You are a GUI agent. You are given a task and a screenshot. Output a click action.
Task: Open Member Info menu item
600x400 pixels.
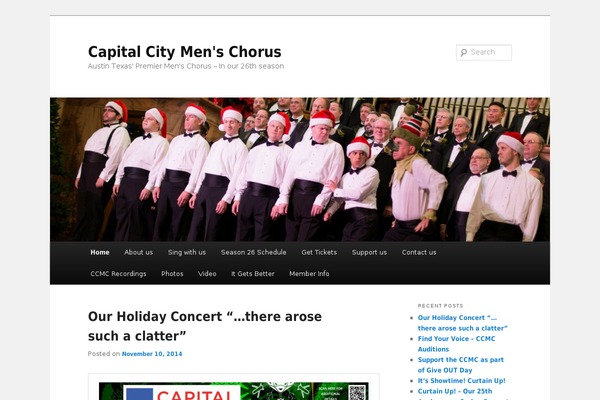[x=309, y=274]
